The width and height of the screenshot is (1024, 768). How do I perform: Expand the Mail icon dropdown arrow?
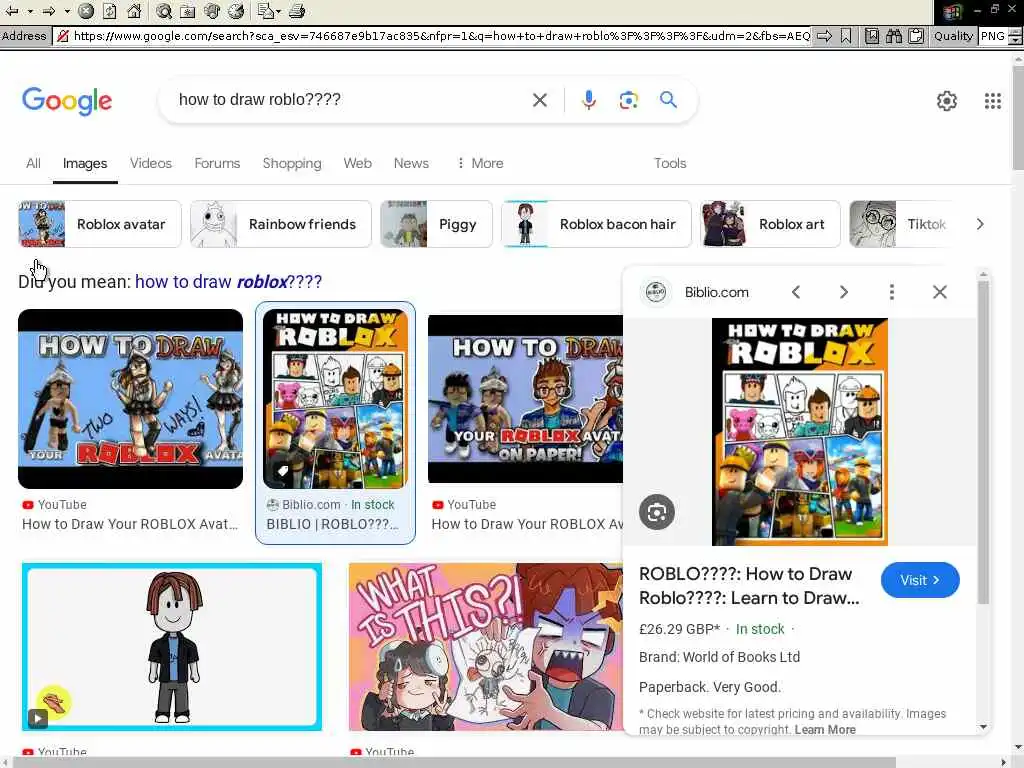pyautogui.click(x=278, y=11)
